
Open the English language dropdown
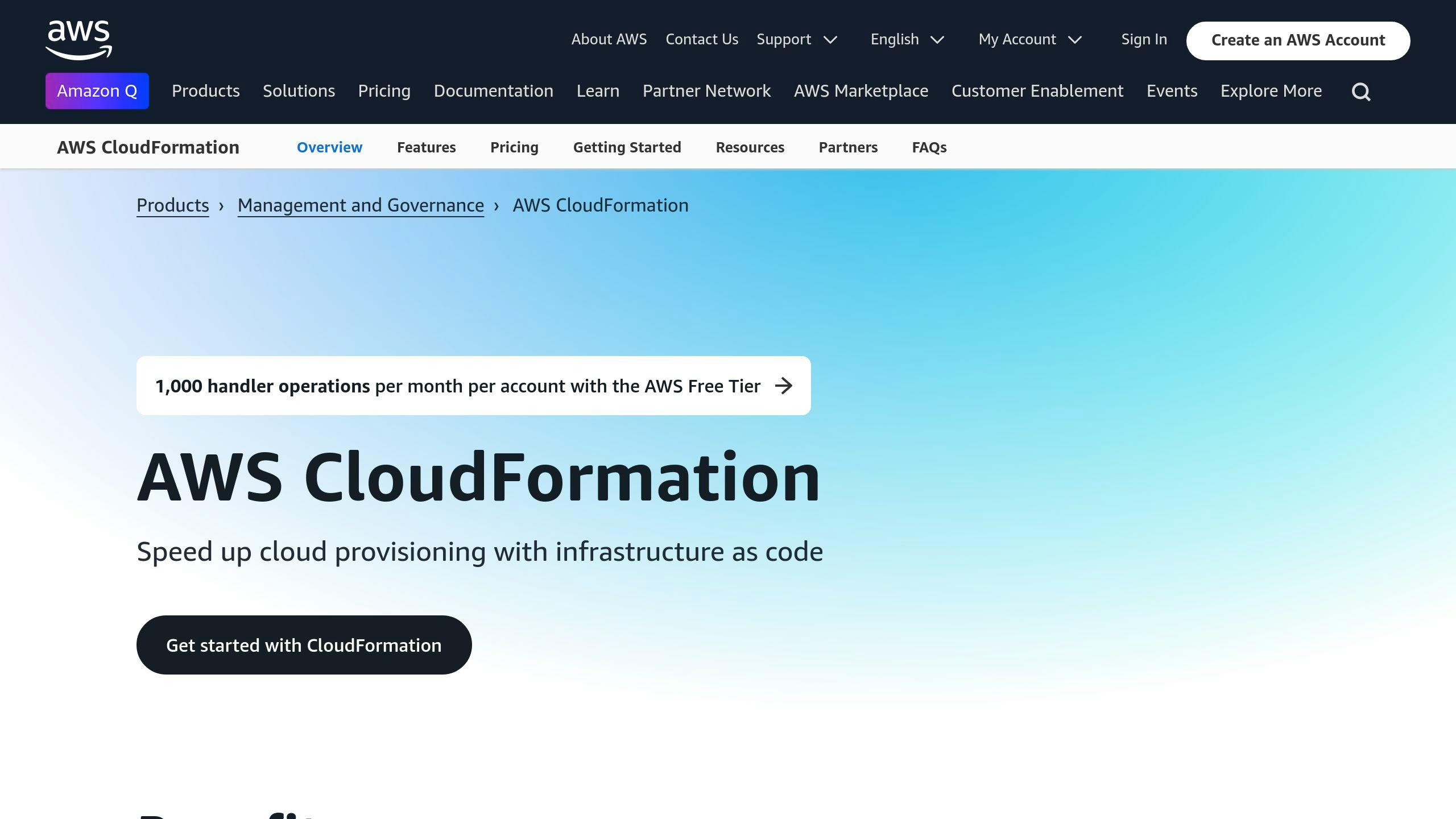tap(908, 39)
